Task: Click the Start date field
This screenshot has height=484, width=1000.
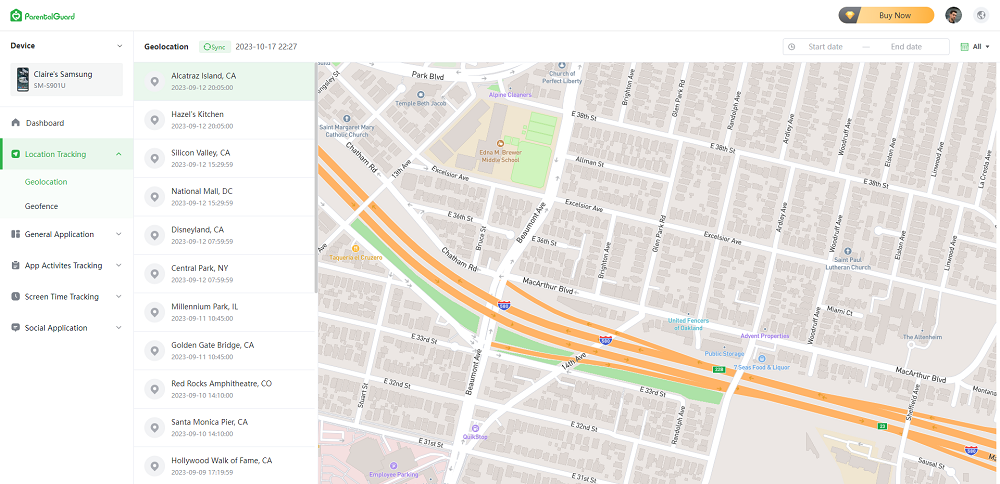Action: coord(825,47)
